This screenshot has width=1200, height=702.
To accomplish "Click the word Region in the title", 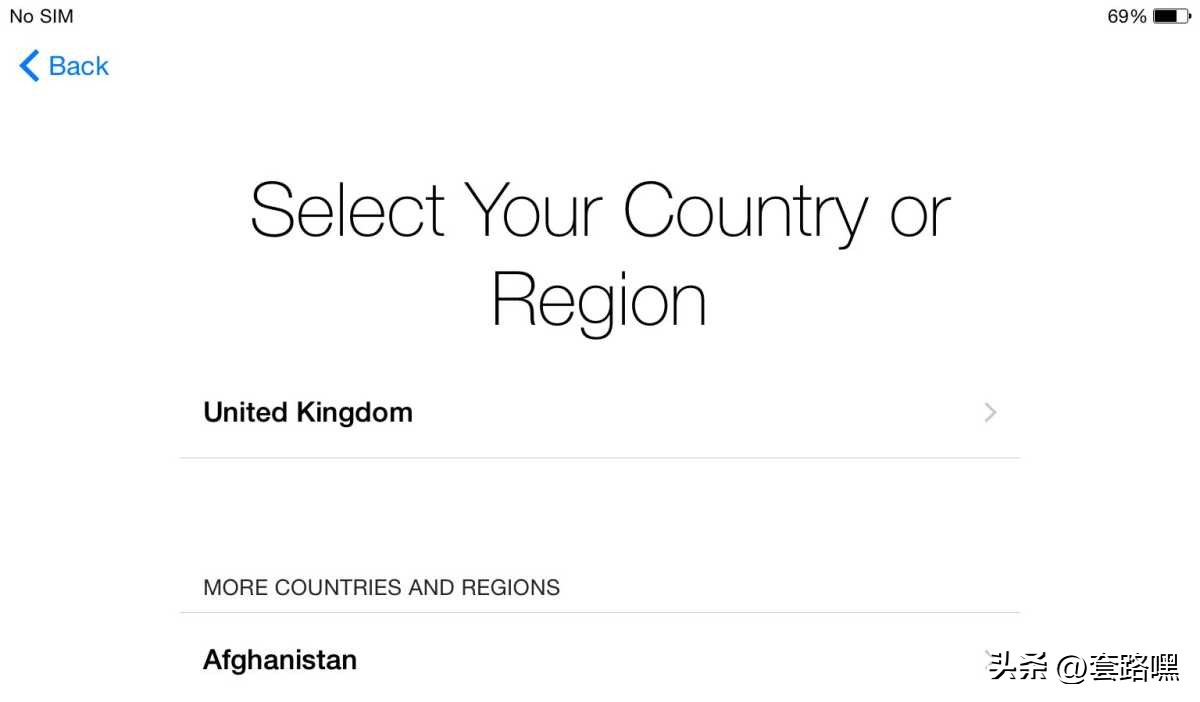I will [600, 302].
